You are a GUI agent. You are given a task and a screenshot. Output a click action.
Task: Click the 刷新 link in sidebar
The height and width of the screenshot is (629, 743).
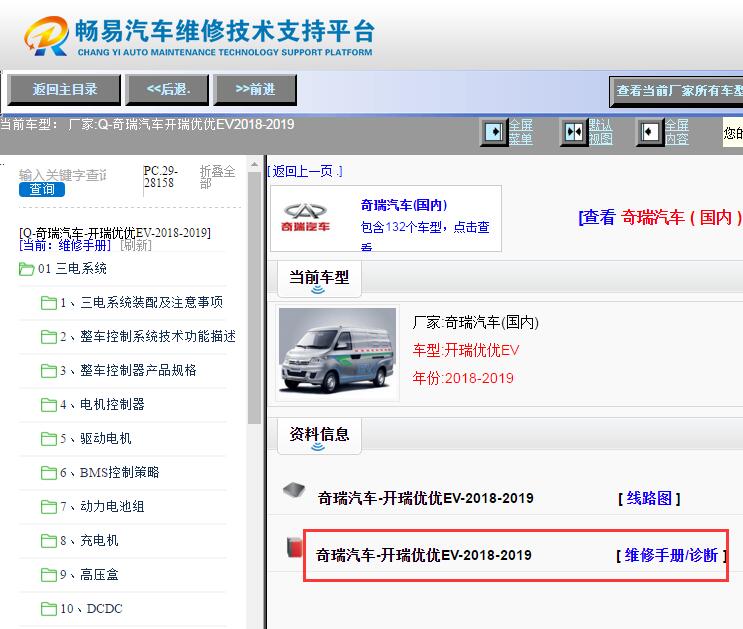pos(136,246)
